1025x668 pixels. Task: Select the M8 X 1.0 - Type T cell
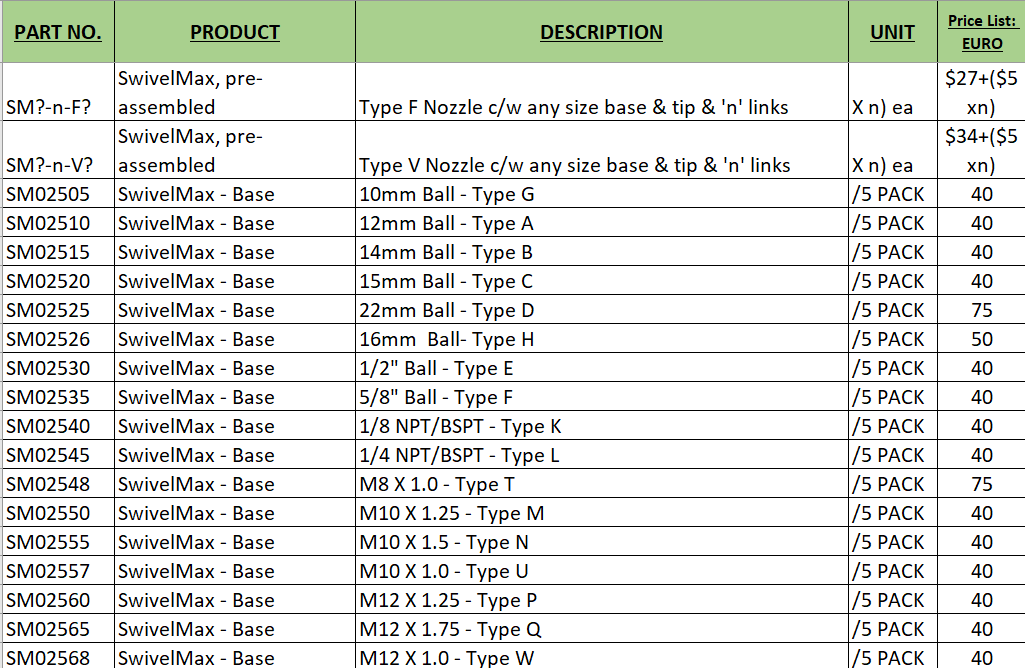(x=601, y=484)
